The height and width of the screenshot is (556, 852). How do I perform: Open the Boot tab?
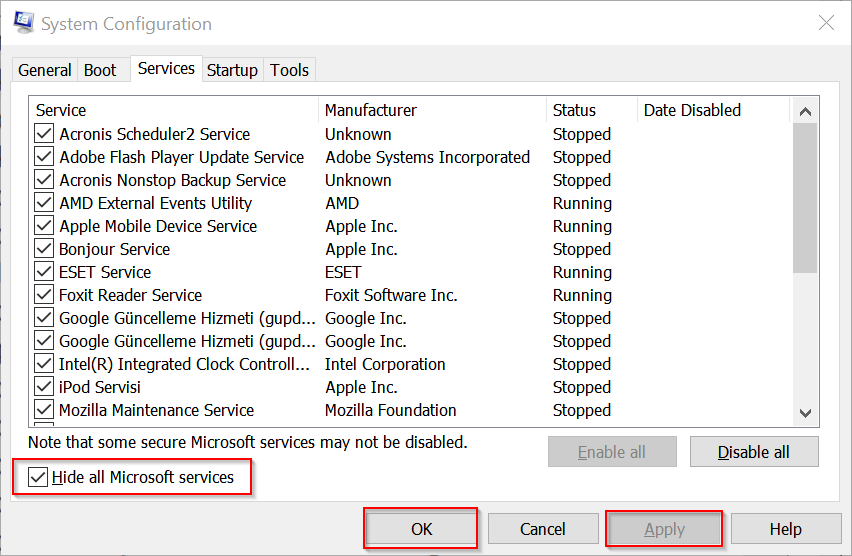(100, 70)
